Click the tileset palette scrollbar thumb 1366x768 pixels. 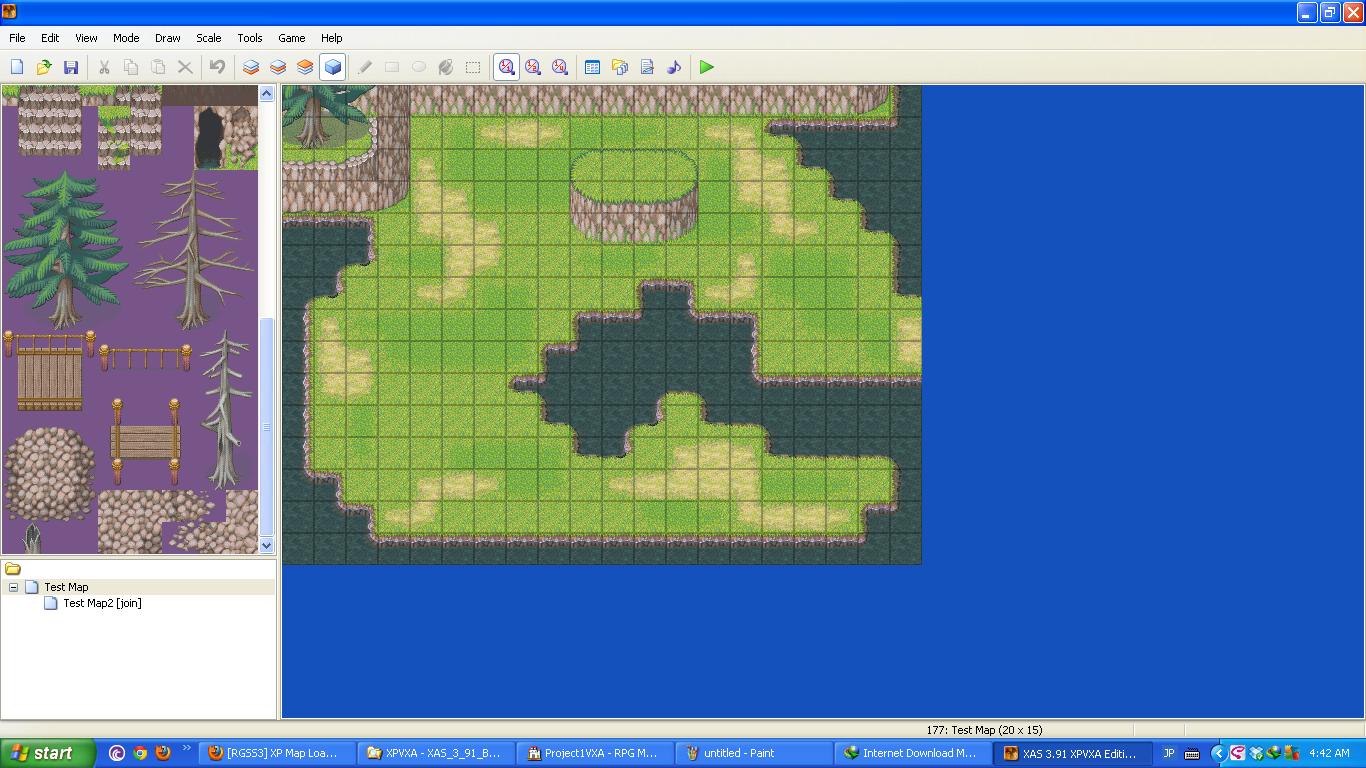coord(266,428)
